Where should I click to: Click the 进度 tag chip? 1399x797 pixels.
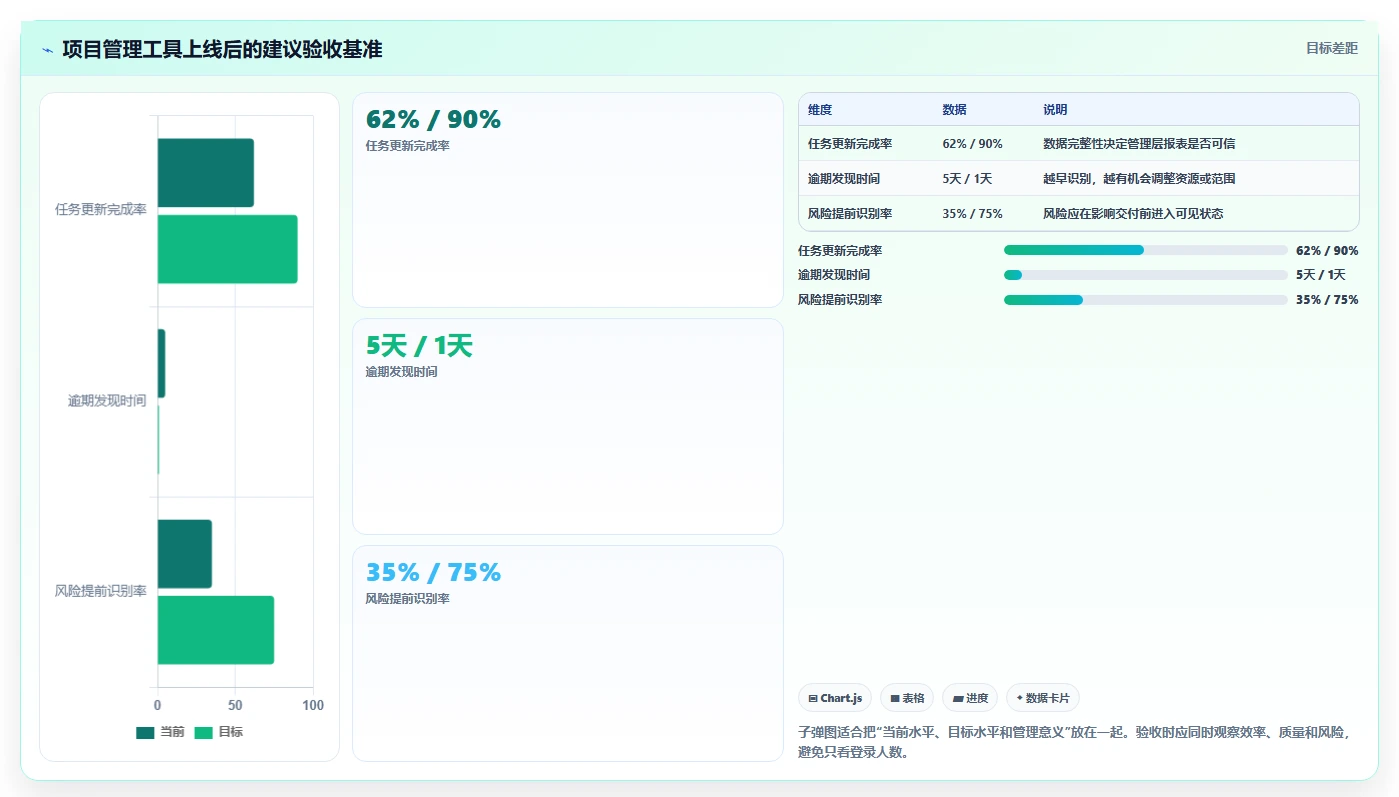click(x=970, y=698)
